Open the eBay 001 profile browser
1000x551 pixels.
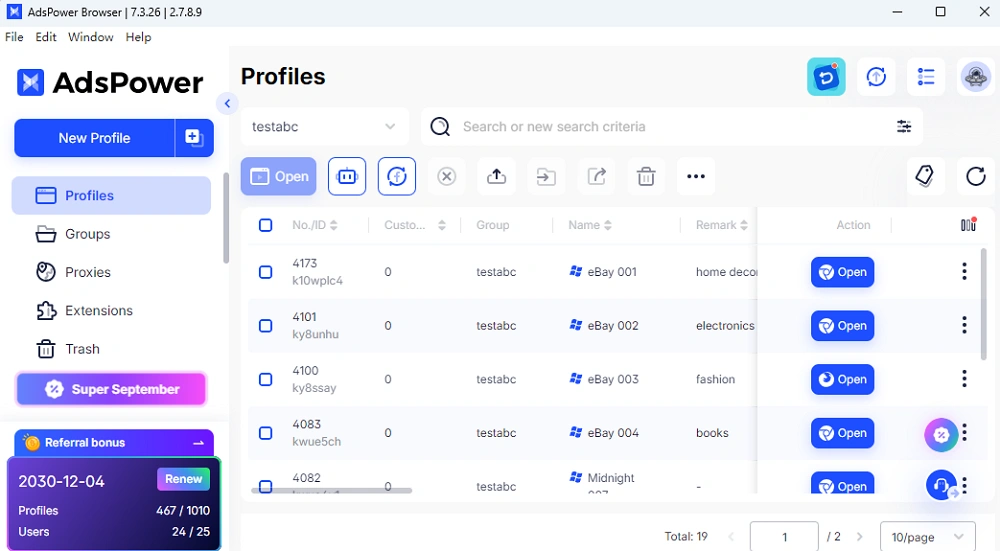(842, 272)
